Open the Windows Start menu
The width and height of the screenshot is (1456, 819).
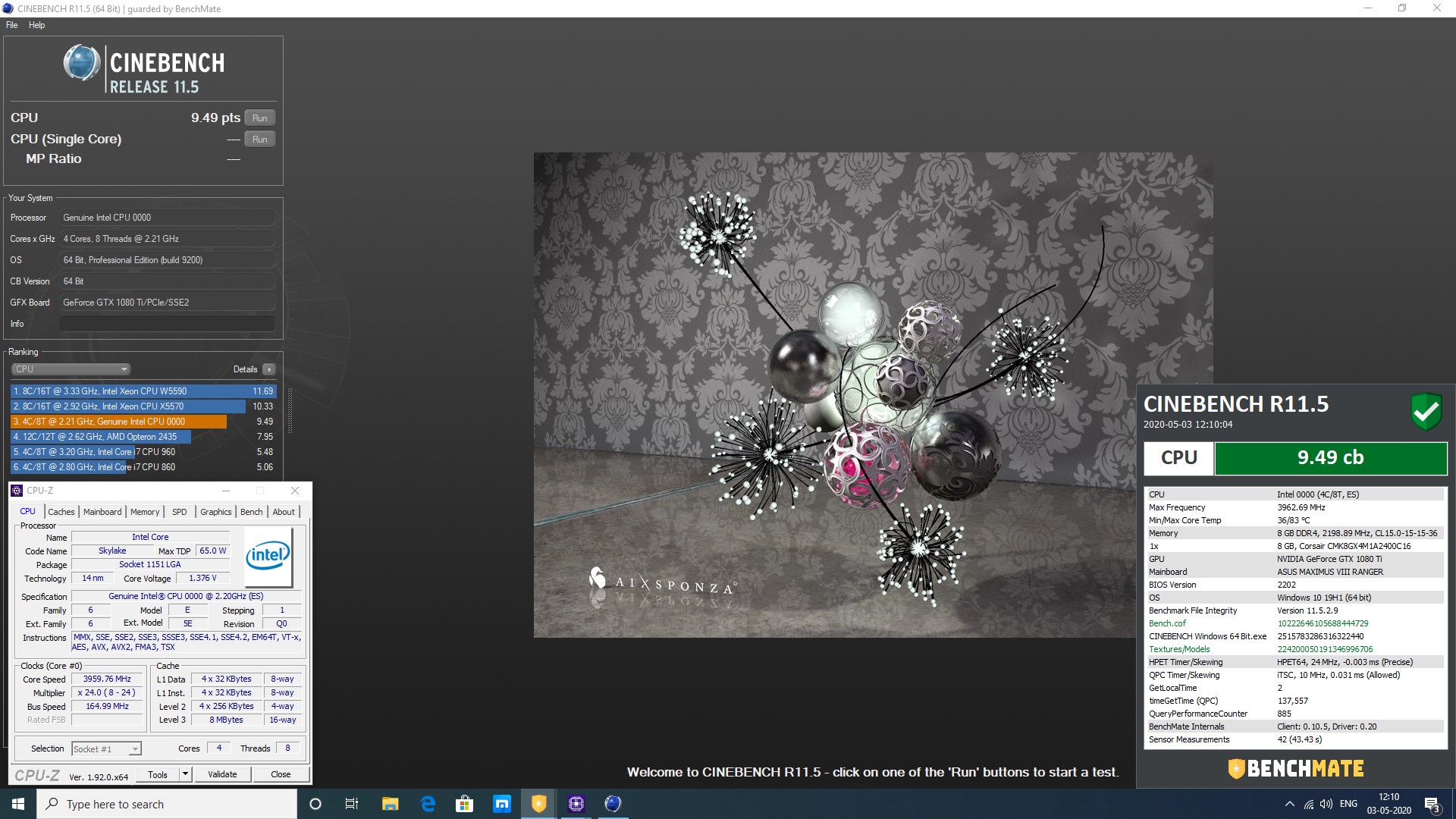[18, 804]
